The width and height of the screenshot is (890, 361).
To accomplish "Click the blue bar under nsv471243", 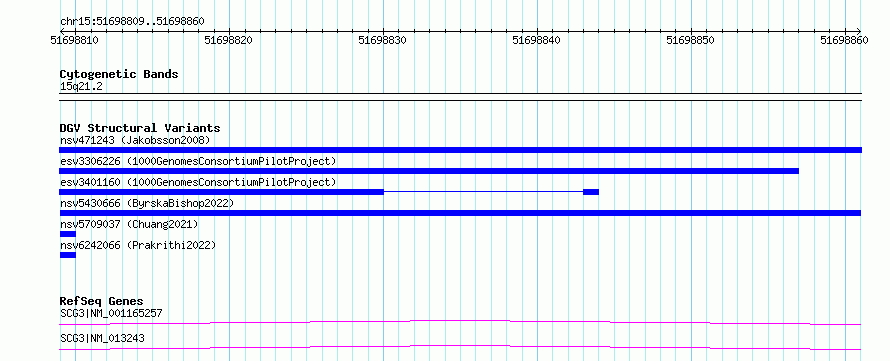I will 460,150.
